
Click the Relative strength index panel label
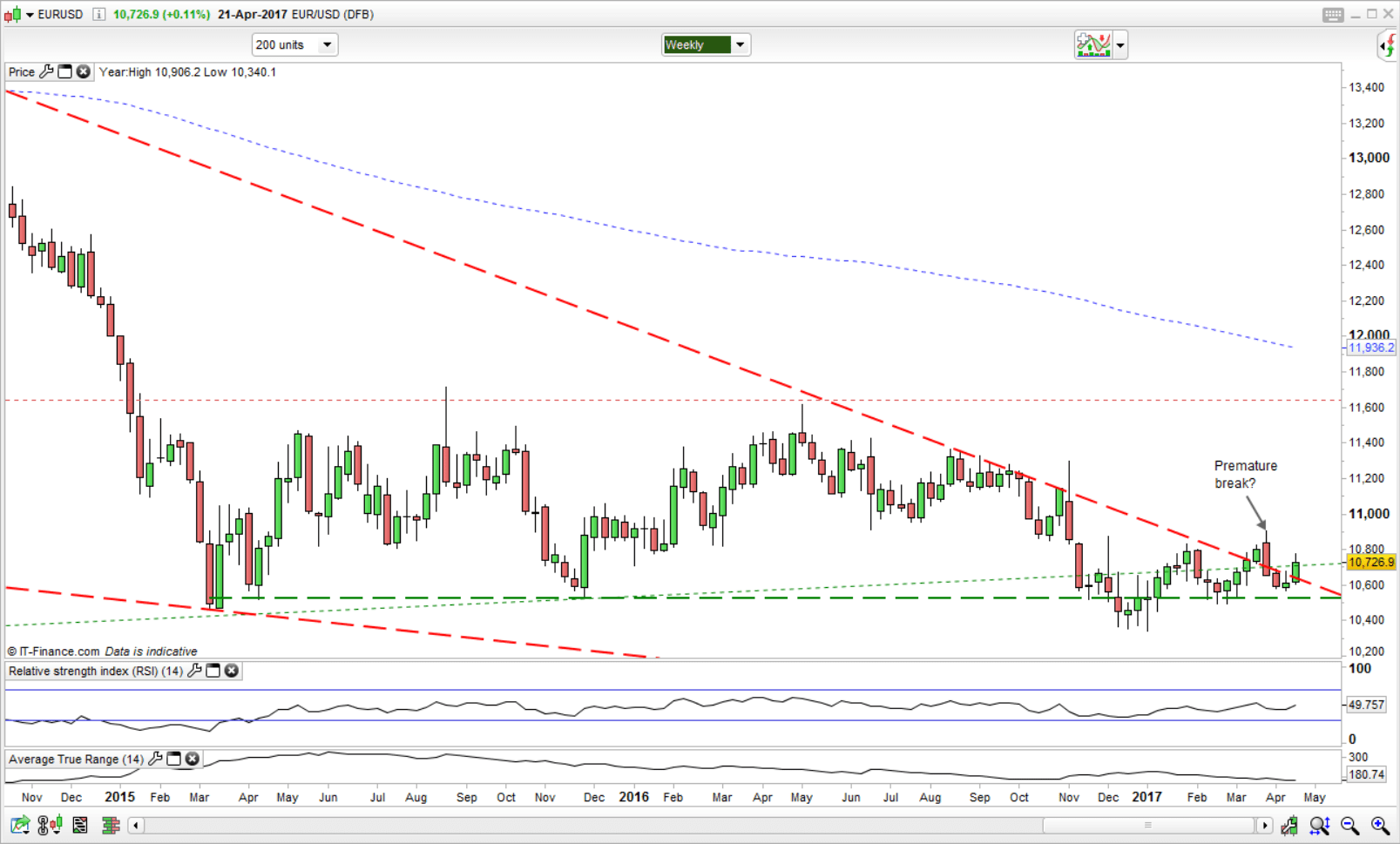(x=96, y=671)
